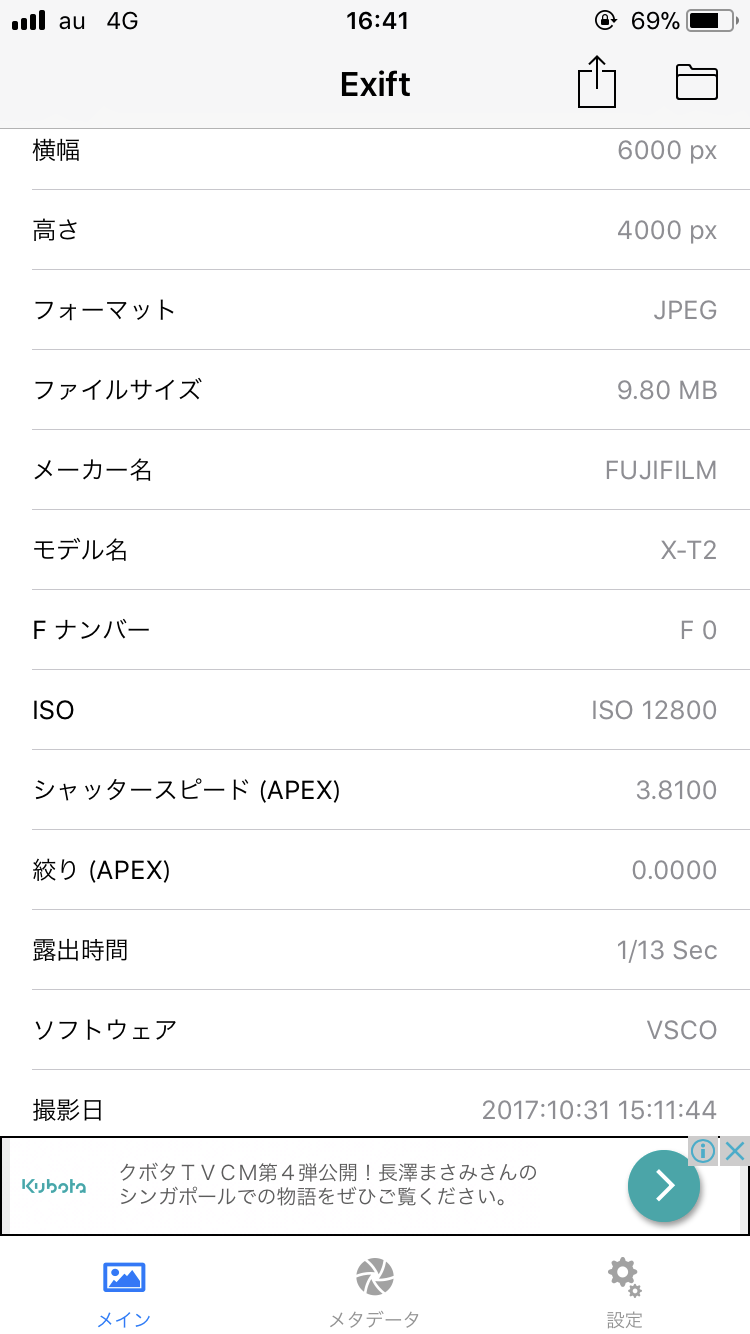Image resolution: width=750 pixels, height=1334 pixels.
Task: Tap the ファイルサイズ 9.80 MB row
Action: tap(375, 390)
